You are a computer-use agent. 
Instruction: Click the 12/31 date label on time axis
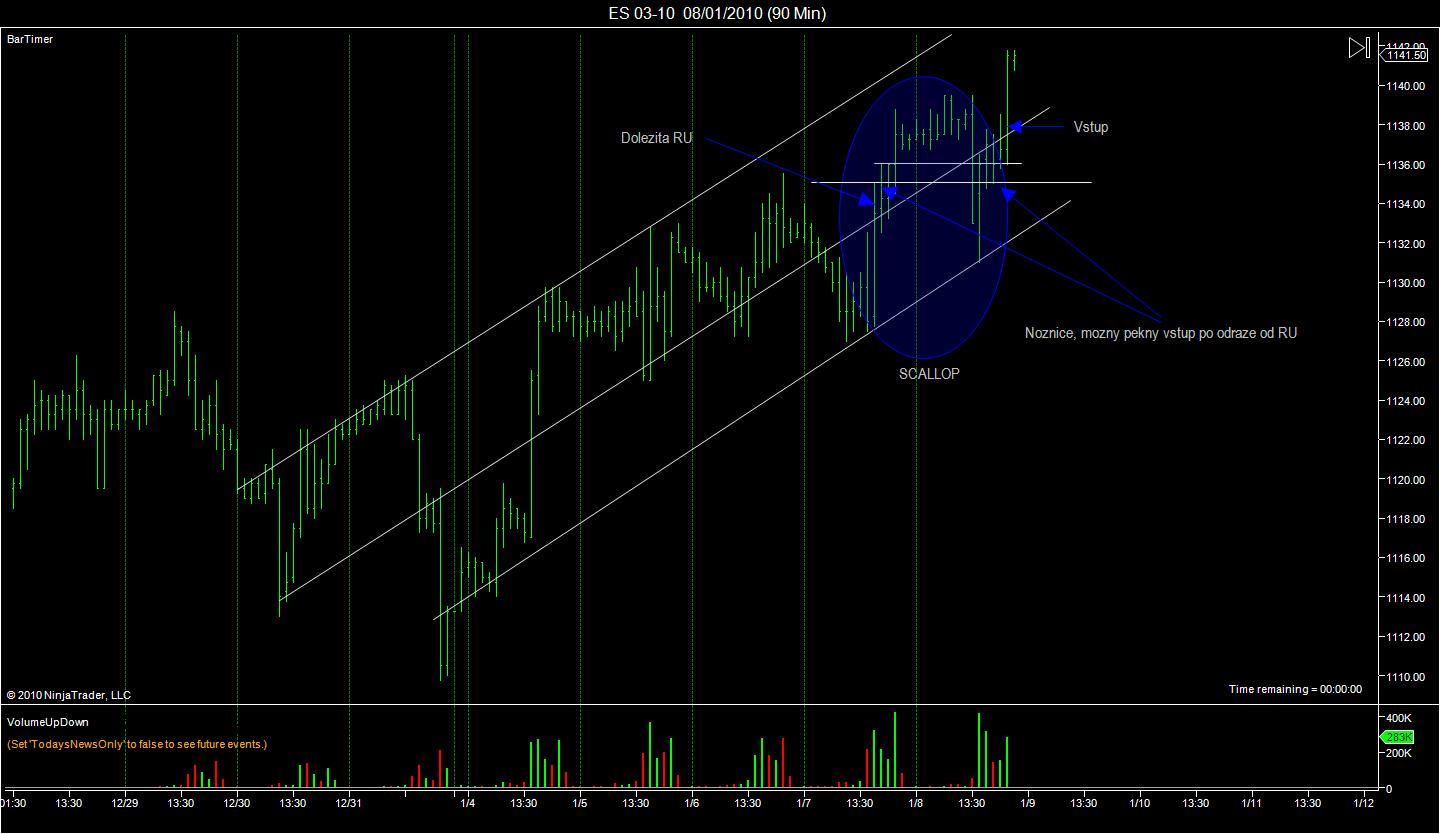tap(348, 802)
